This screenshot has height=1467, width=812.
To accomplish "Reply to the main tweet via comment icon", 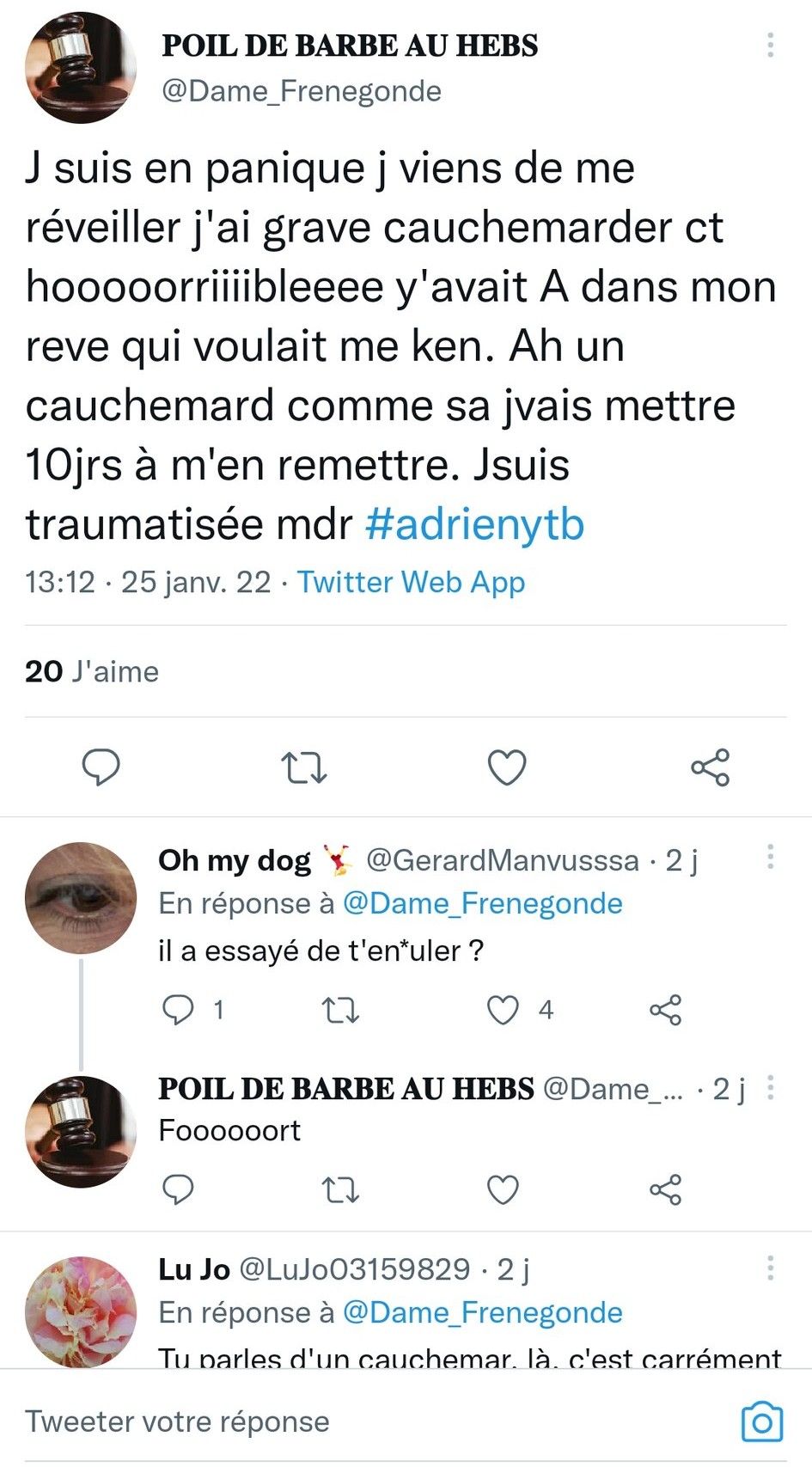I will point(101,767).
